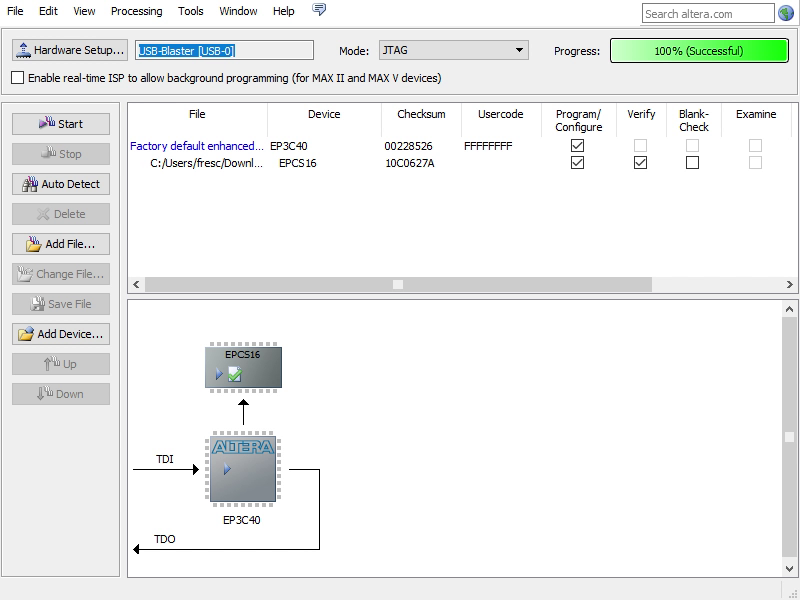Click the EP3C40 Altera chip graphic
800x600 pixels.
click(x=243, y=469)
